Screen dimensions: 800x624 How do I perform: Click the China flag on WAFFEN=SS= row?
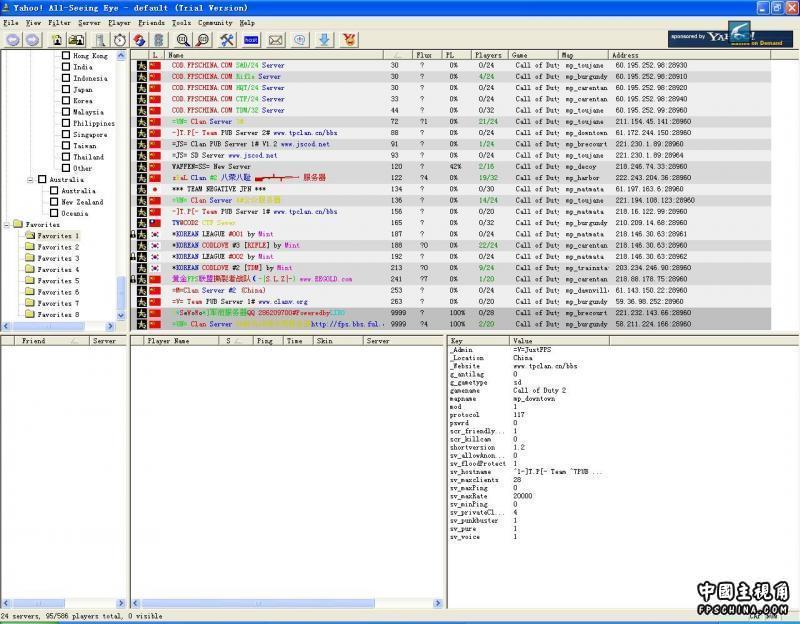click(x=155, y=166)
